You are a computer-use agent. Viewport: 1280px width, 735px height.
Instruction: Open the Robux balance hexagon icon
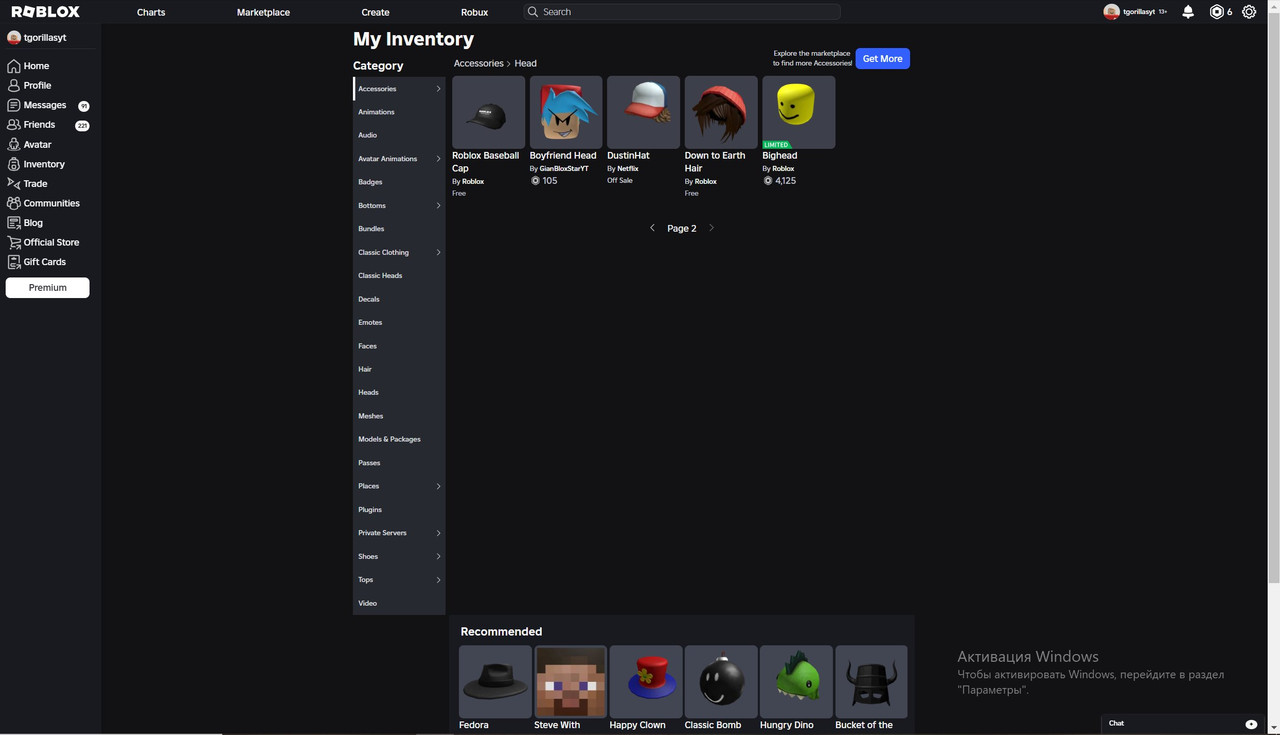point(1217,12)
